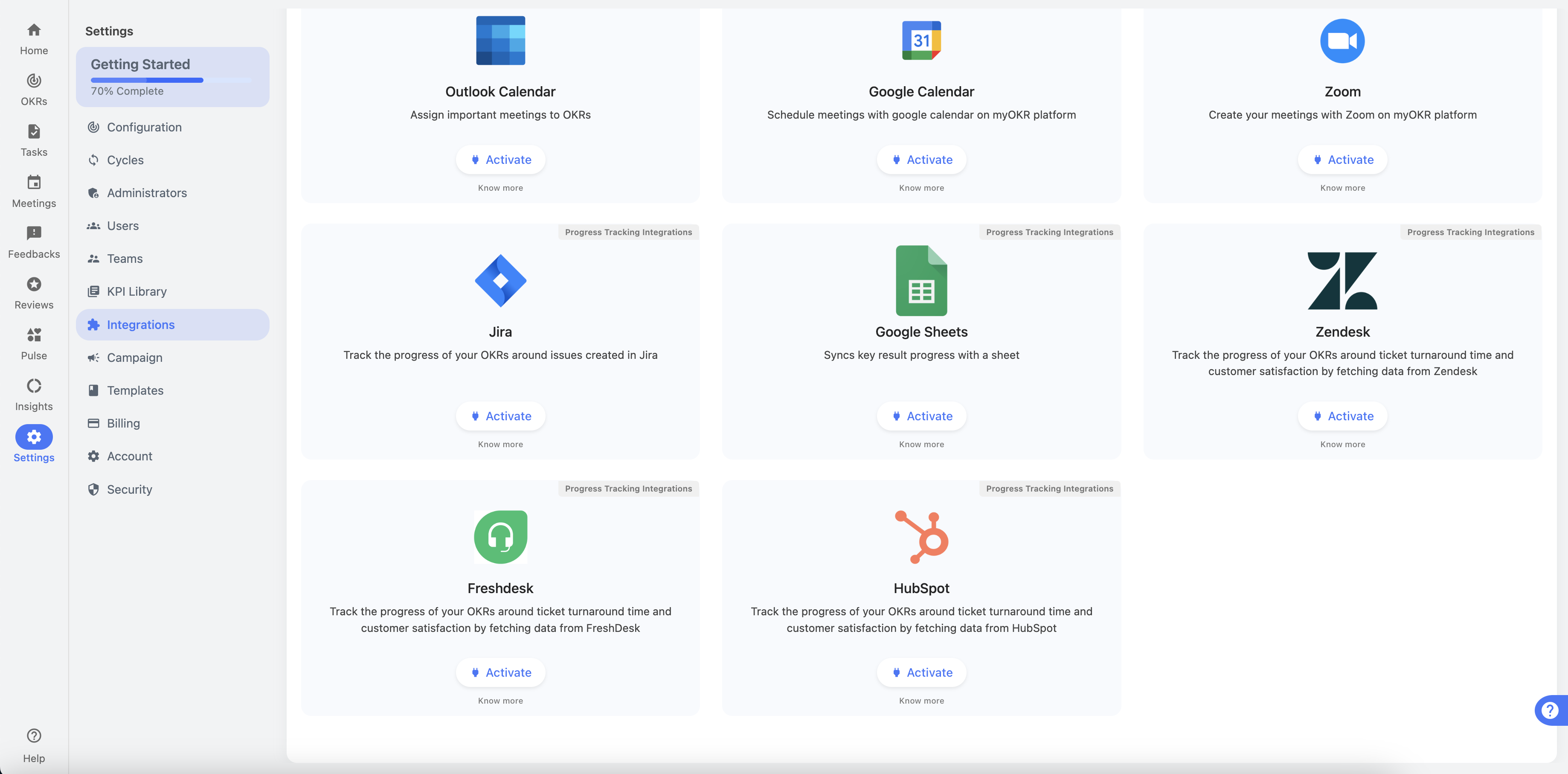Click Know more under Zoom
Viewport: 1568px width, 774px height.
click(1342, 188)
